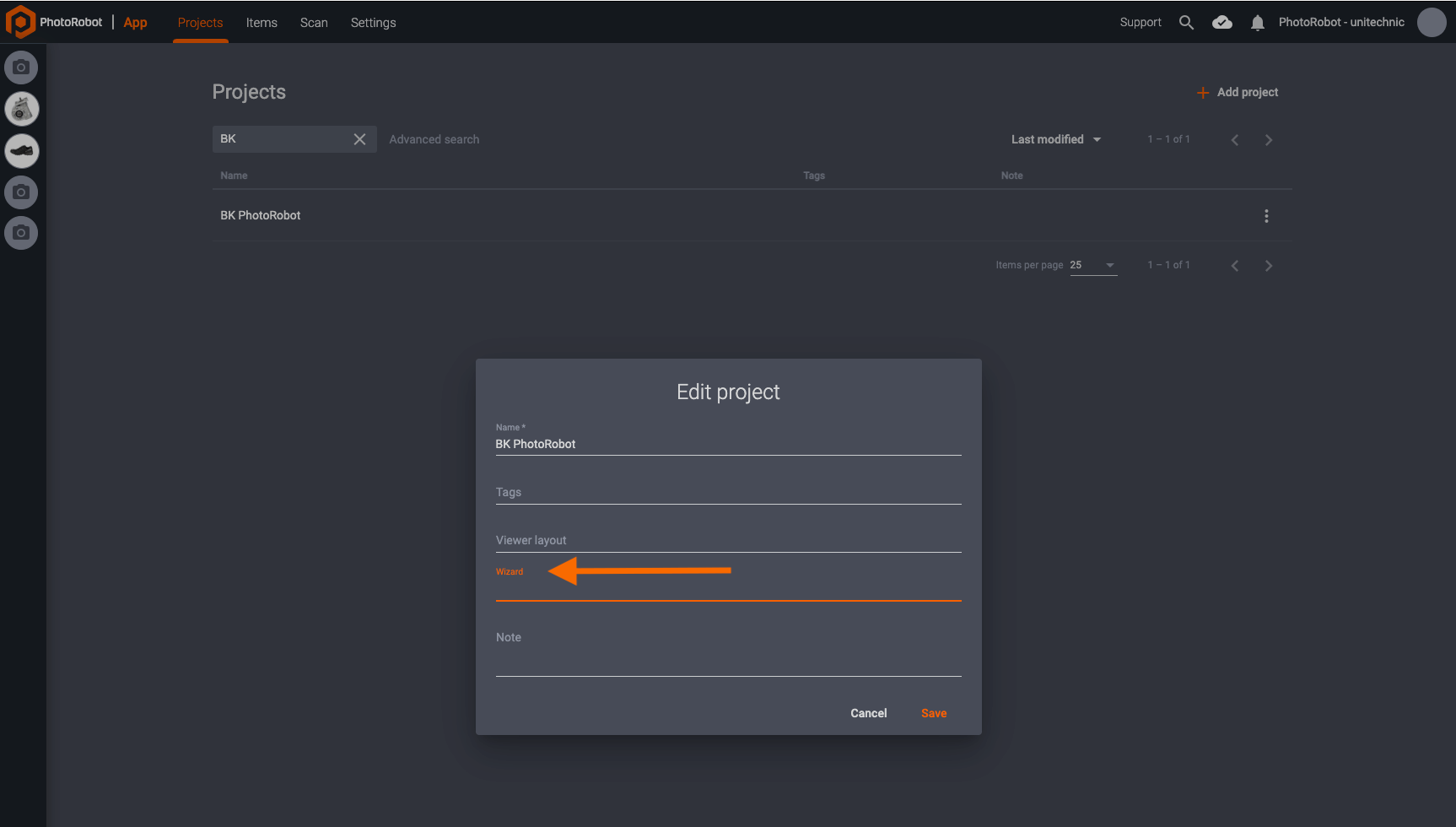Open the Viewer layout selector showing Wizard

click(728, 571)
